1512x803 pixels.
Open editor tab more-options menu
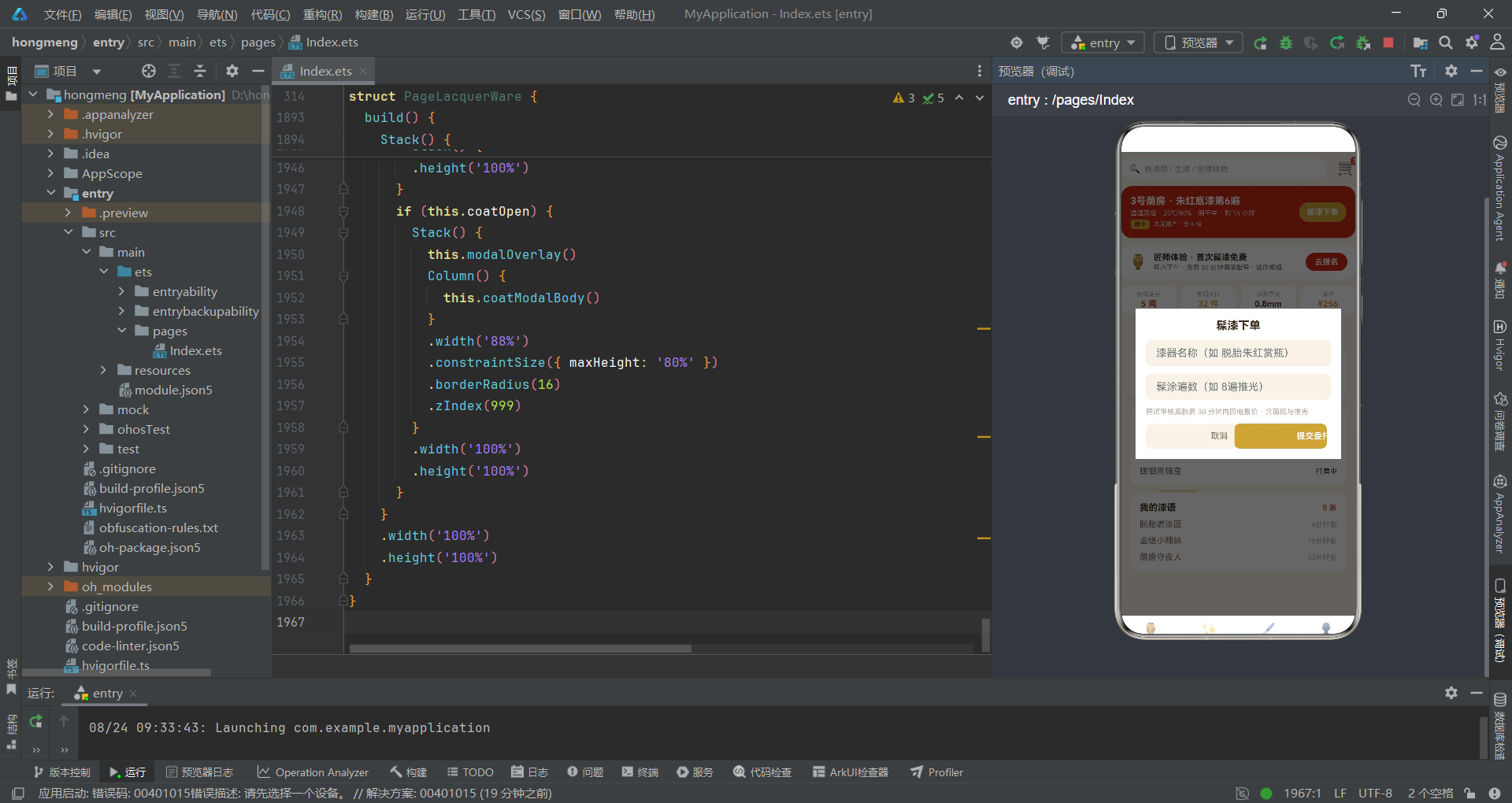click(980, 71)
